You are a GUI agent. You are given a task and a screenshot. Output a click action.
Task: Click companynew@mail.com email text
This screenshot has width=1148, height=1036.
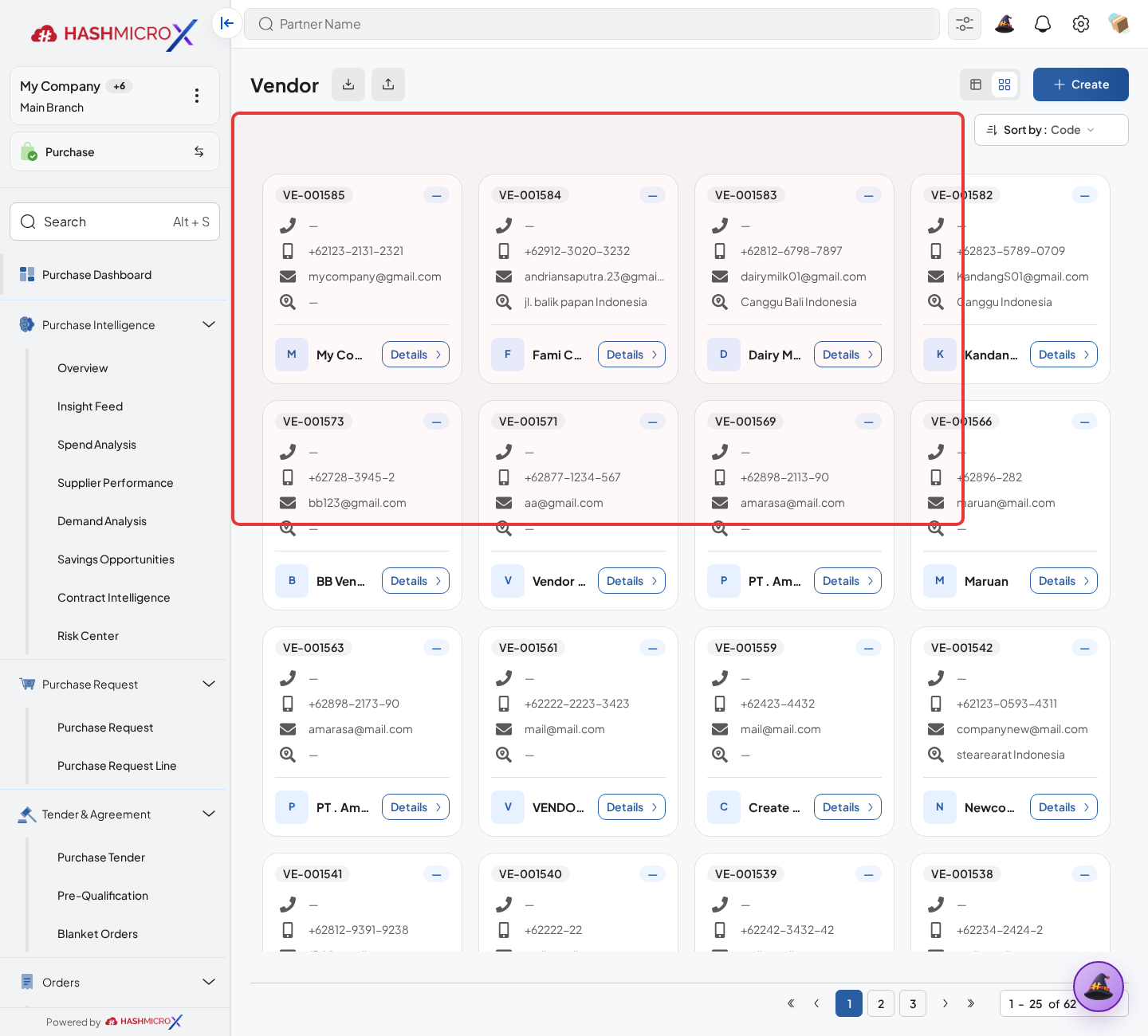click(x=1022, y=729)
